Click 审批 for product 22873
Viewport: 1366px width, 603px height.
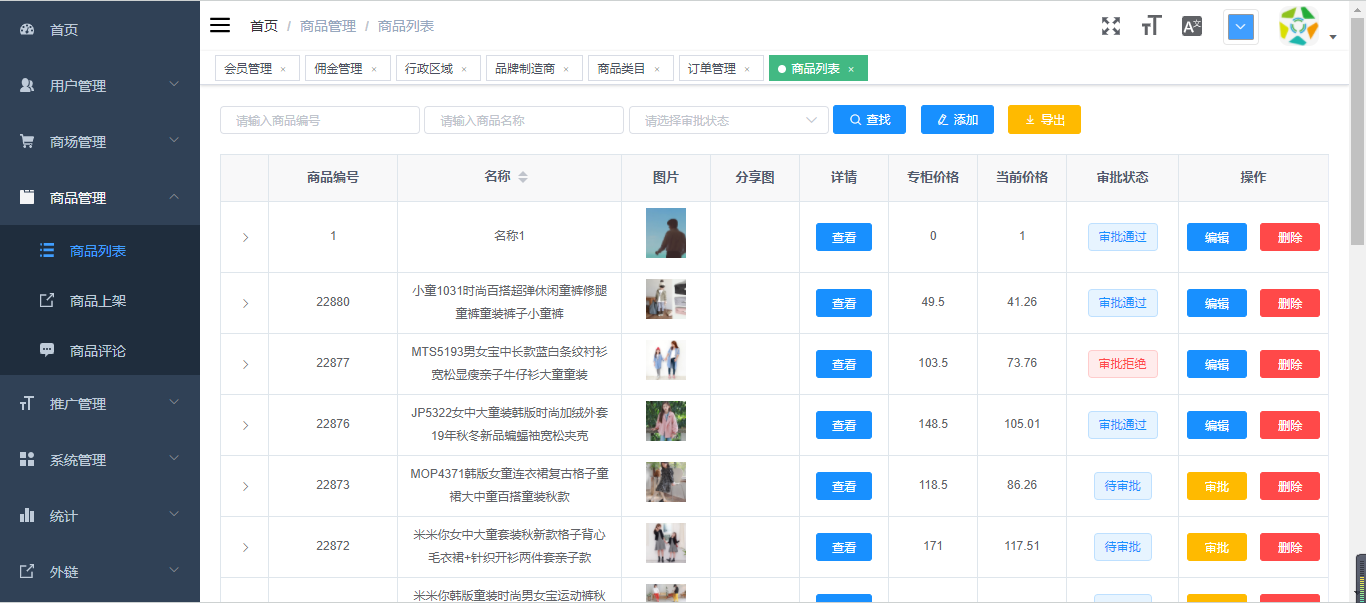coord(1217,486)
